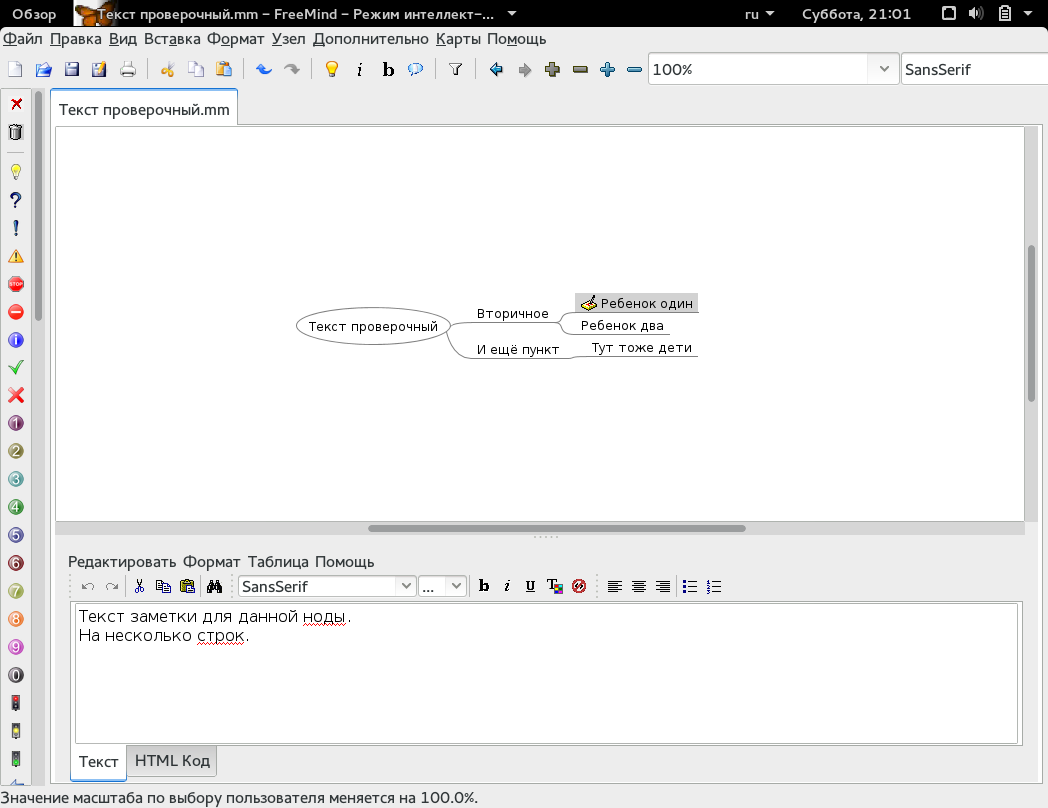Select the root node Текст проверочный
The width and height of the screenshot is (1048, 808).
(x=373, y=326)
